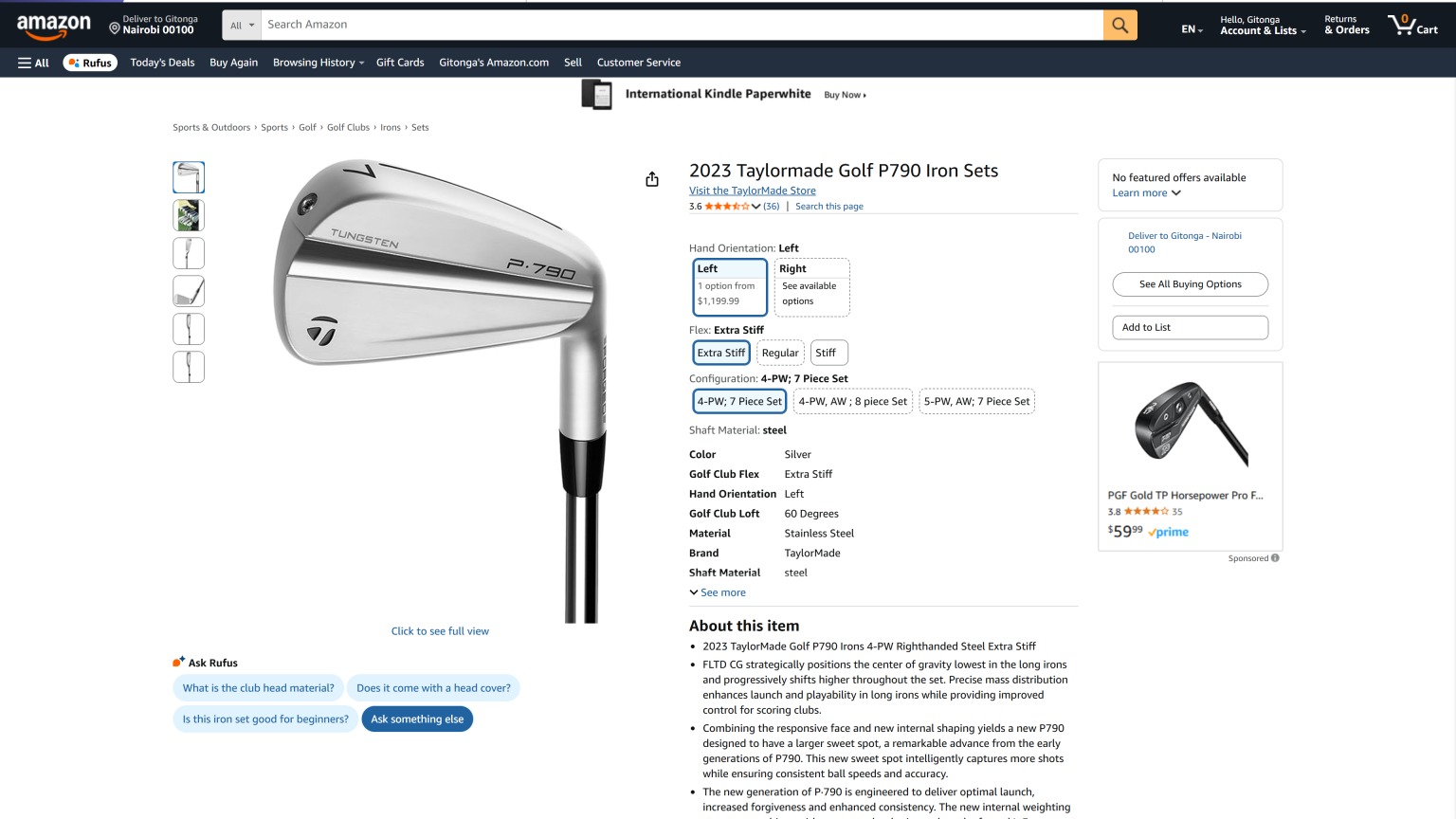Open the All hamburger menu
This screenshot has height=819, width=1456.
click(x=32, y=63)
